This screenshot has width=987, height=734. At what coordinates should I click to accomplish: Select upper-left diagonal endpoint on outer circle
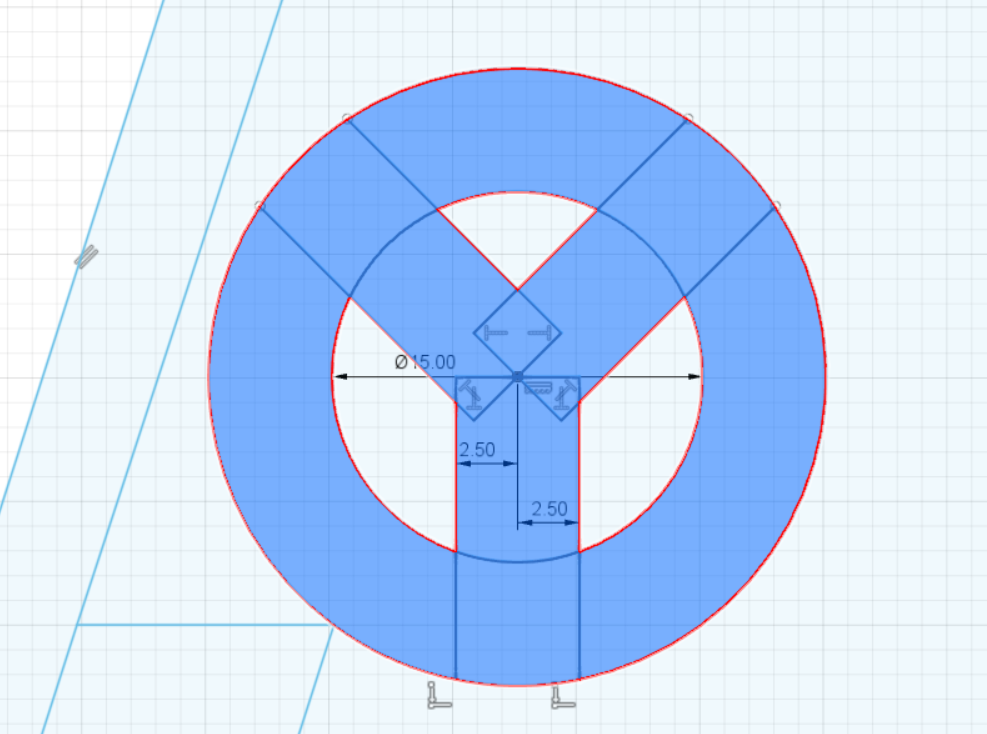coord(346,118)
